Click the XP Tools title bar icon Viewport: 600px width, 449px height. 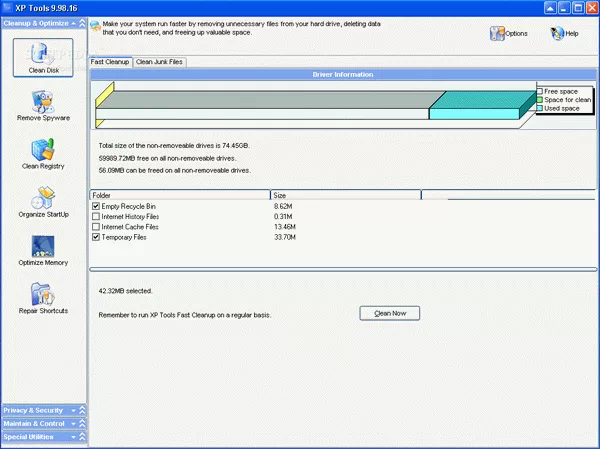tap(7, 8)
